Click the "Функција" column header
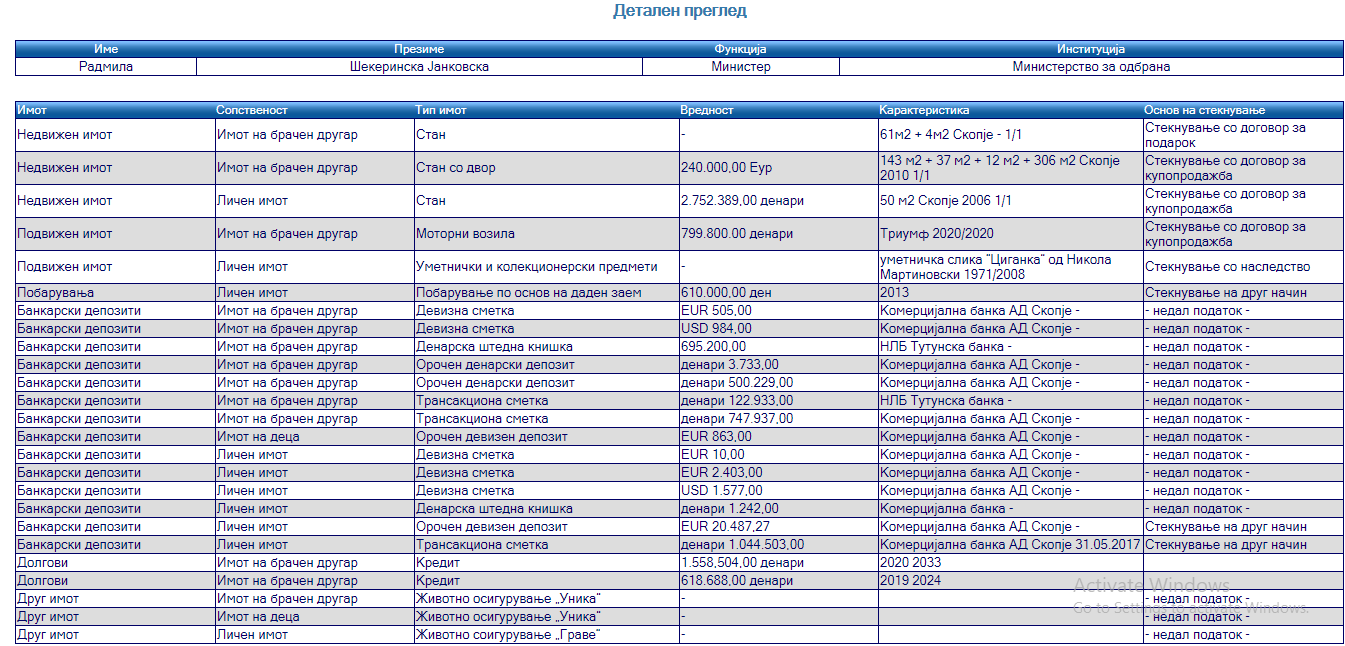This screenshot has width=1345, height=646. point(741,49)
